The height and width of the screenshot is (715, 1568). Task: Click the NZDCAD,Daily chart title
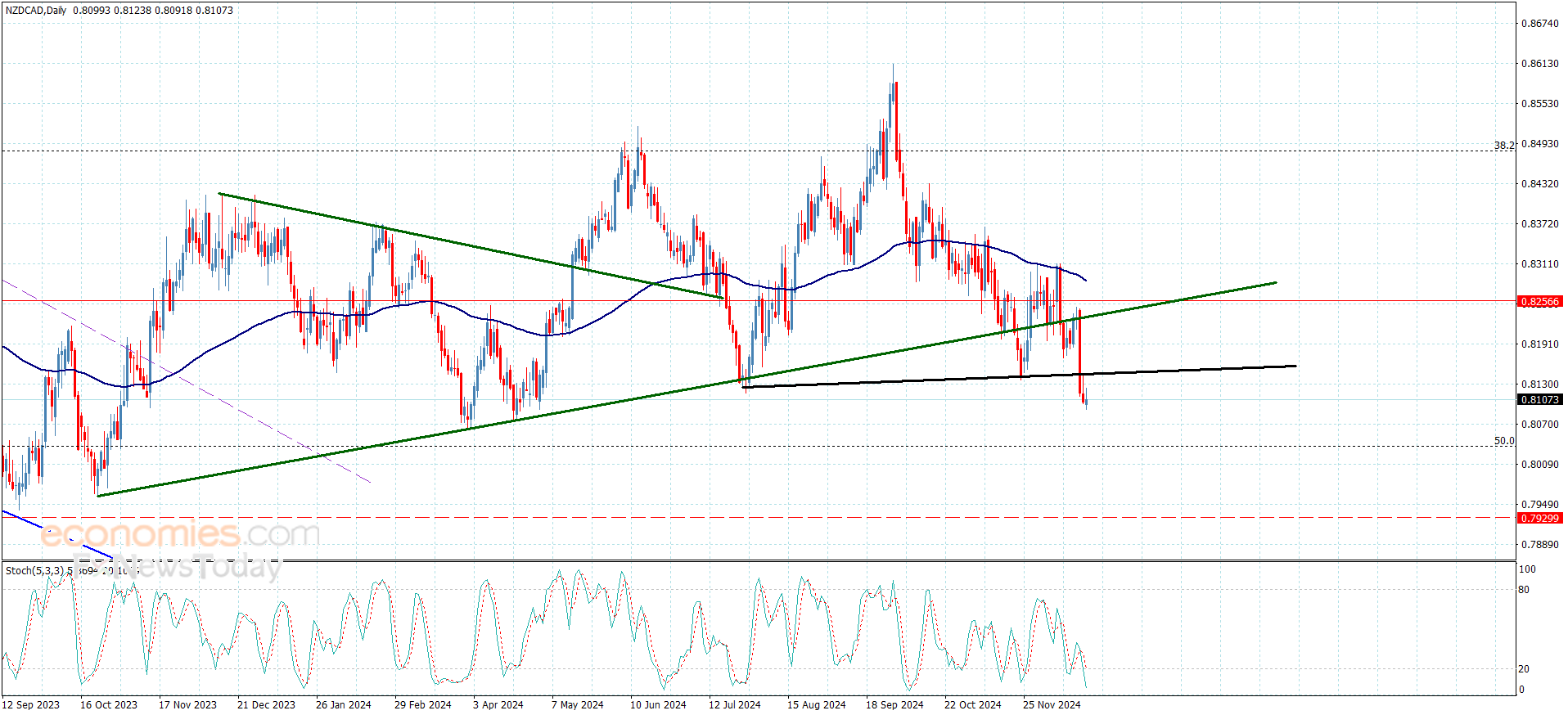point(37,11)
